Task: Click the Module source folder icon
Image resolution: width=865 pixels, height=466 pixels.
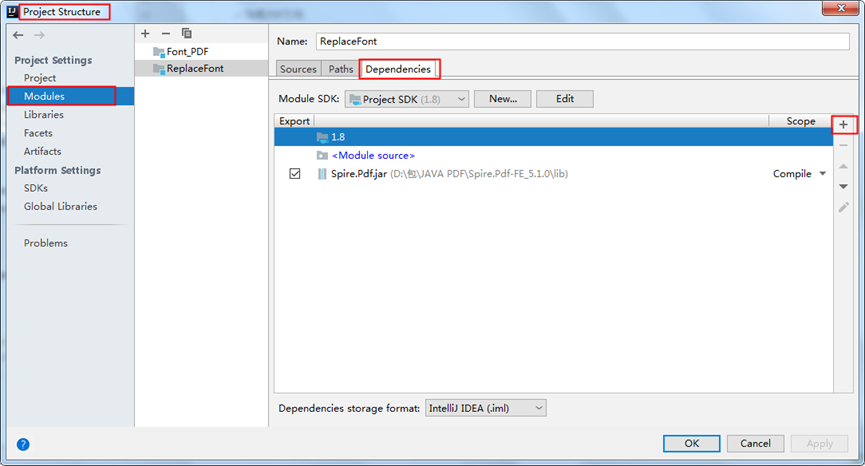Action: (x=322, y=156)
